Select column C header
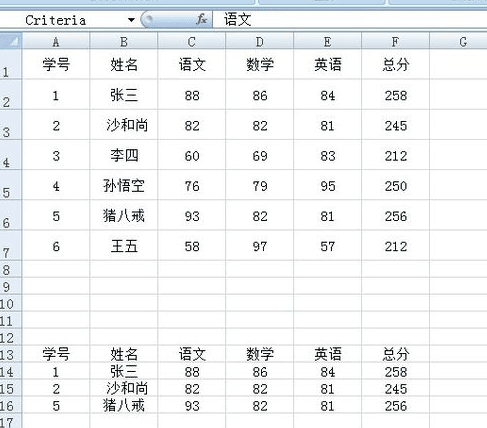 (192, 42)
